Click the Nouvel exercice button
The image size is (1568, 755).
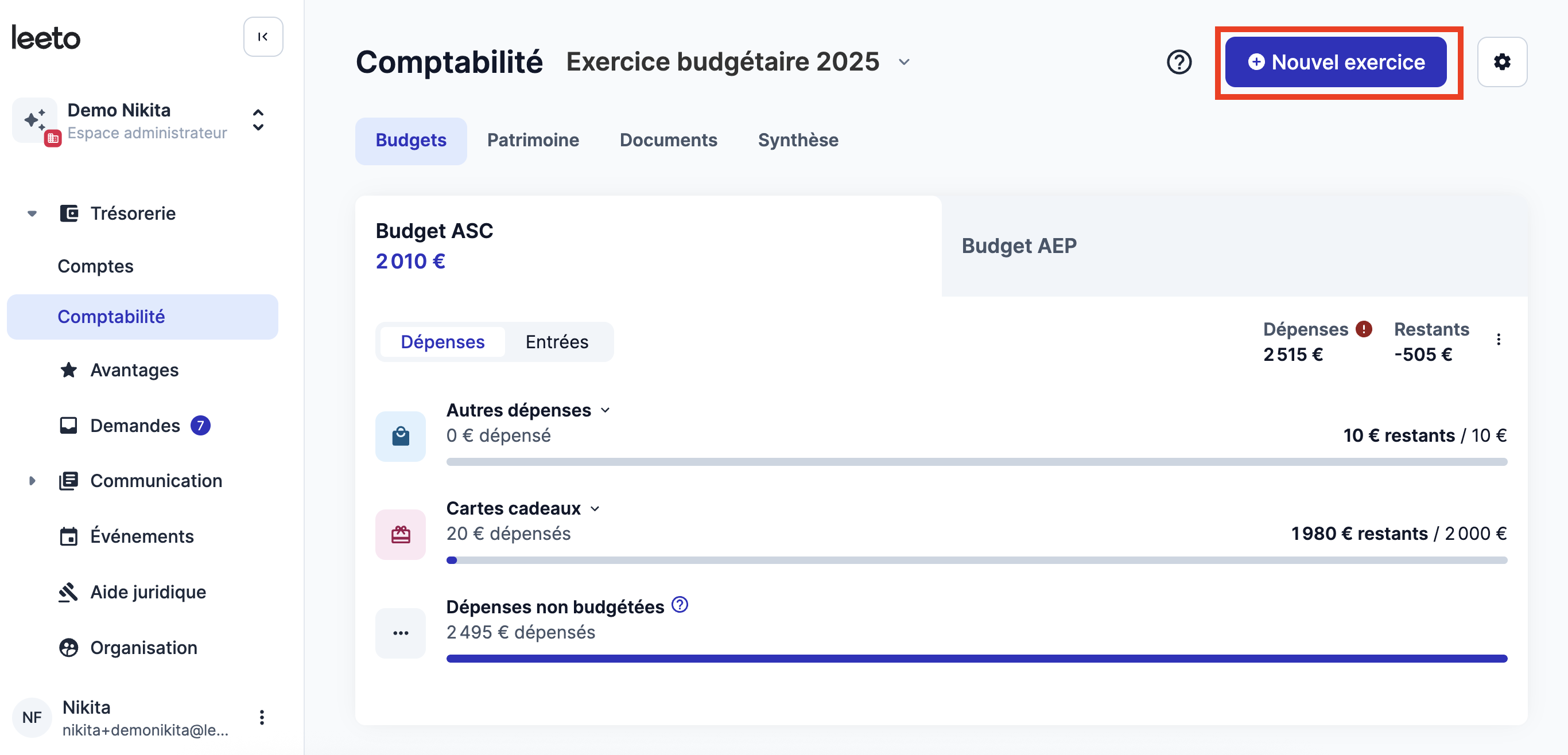1336,62
